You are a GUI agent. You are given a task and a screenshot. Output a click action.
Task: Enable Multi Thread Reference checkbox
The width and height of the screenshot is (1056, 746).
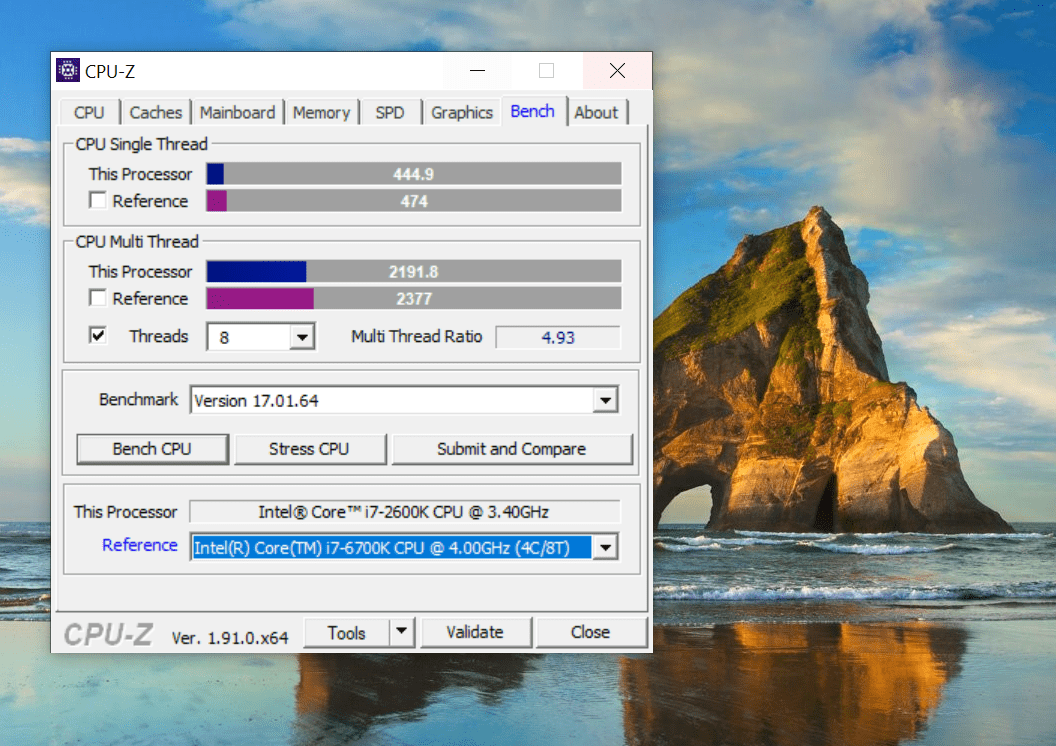tap(98, 298)
